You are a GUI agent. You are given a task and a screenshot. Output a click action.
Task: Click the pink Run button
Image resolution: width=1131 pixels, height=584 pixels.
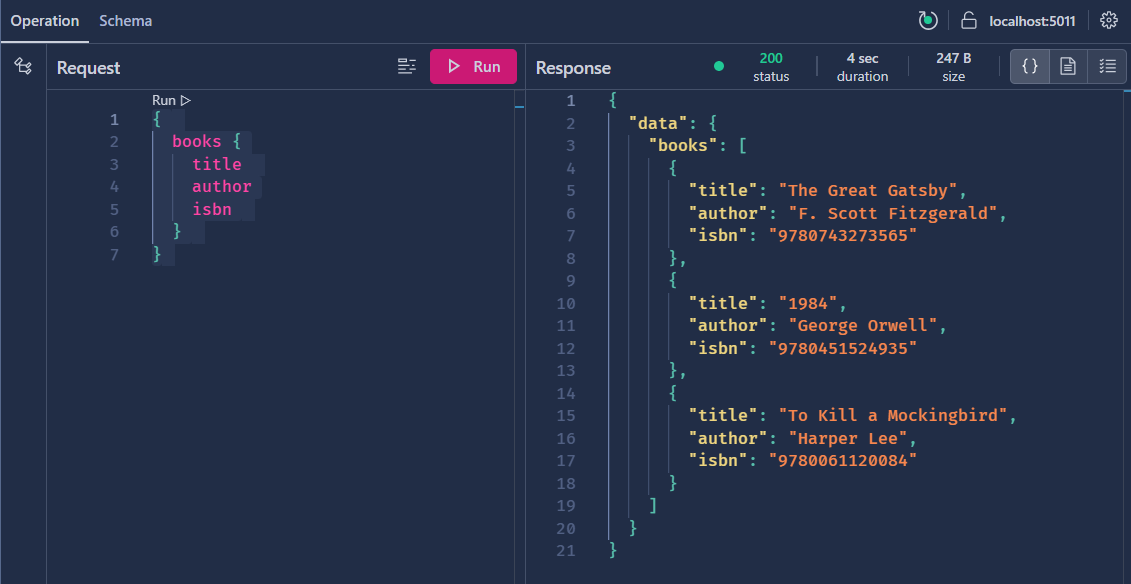pyautogui.click(x=473, y=67)
